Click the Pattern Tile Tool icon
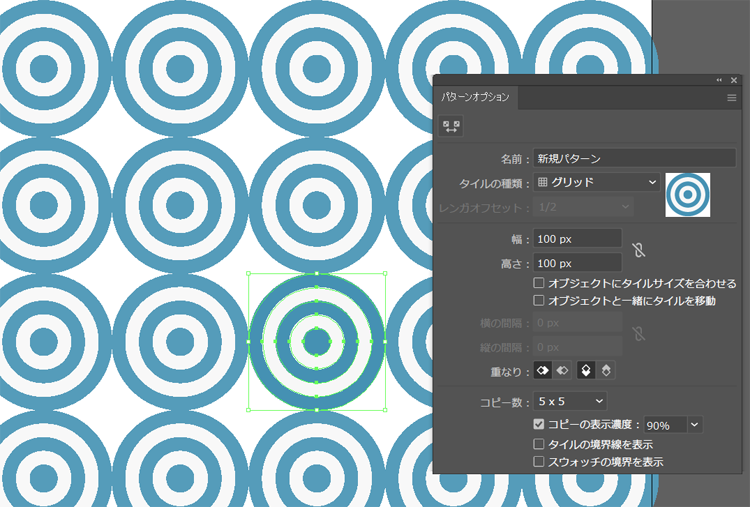Screen dimensions: 750x507 click(451, 126)
